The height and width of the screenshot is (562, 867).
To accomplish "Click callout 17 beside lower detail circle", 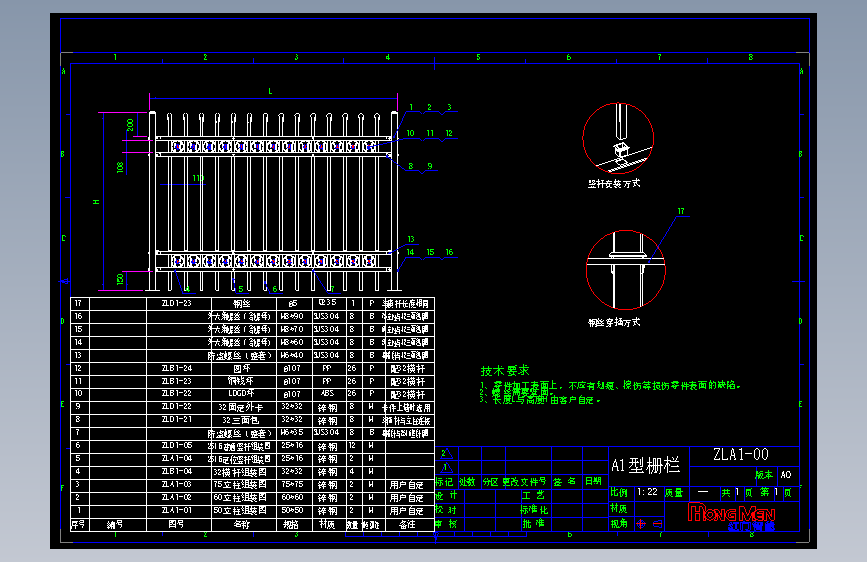I will [681, 211].
